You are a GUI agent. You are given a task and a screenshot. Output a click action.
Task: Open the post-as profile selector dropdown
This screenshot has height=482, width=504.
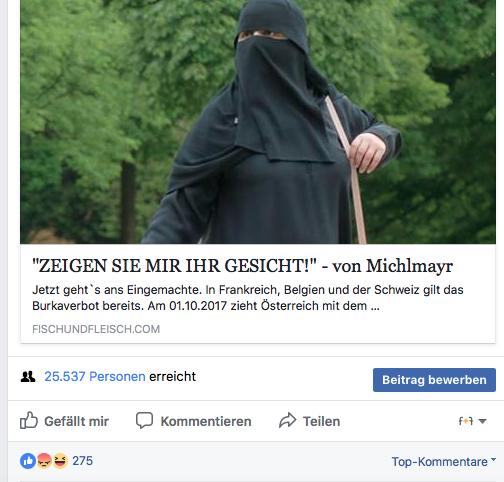(472, 421)
